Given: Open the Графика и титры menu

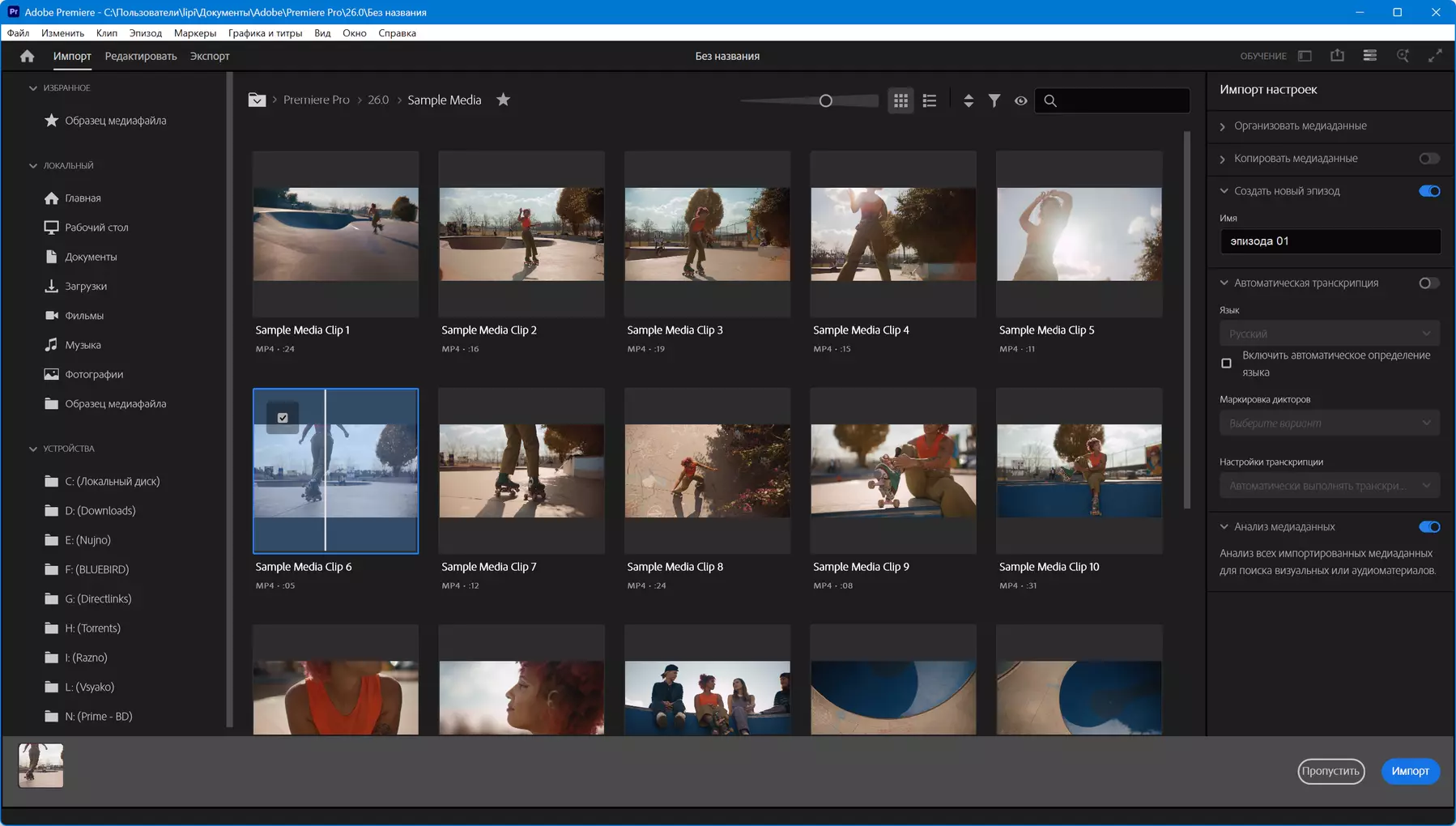Looking at the screenshot, I should click(x=265, y=33).
